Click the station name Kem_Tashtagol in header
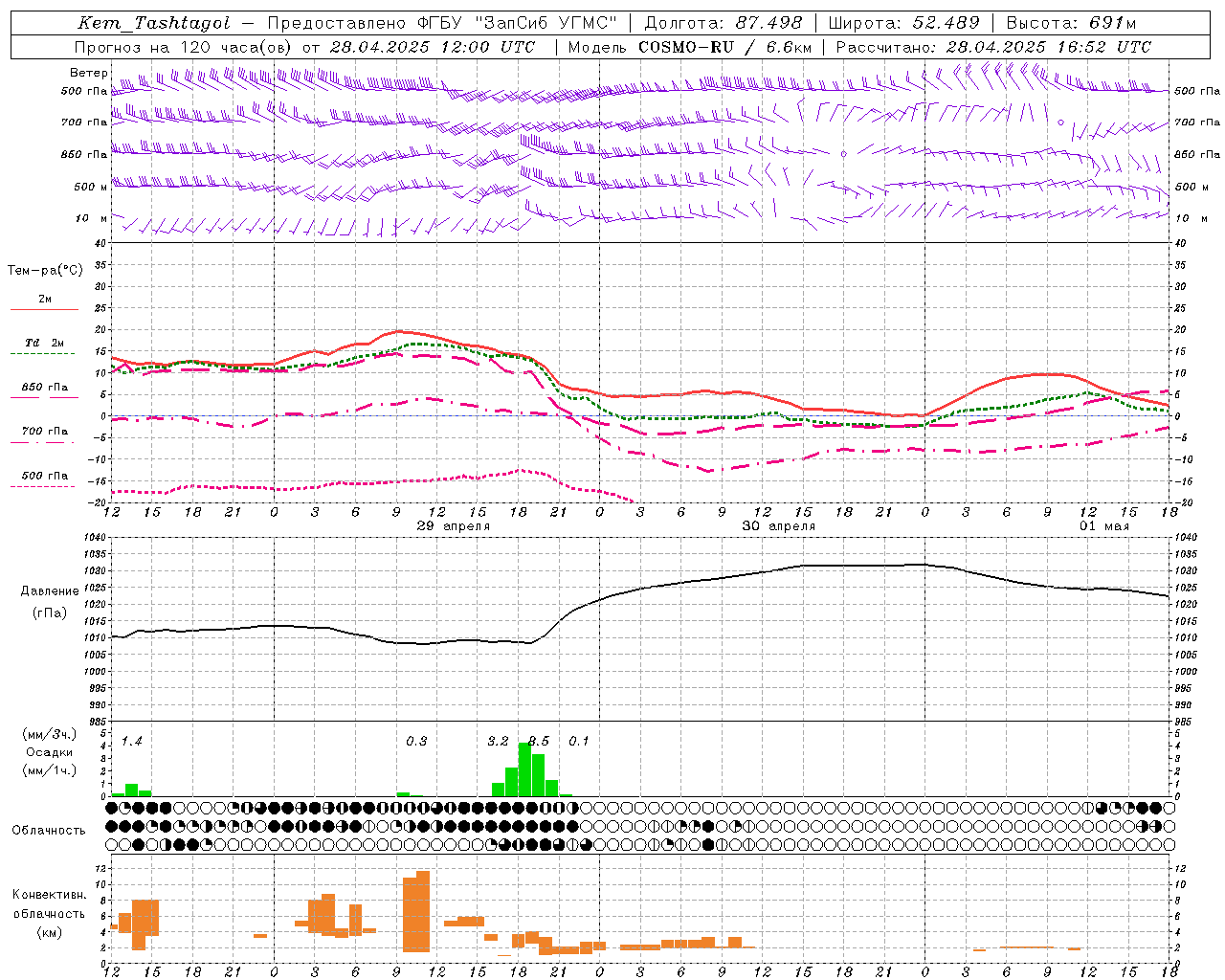This screenshot has width=1225, height=980. (154, 23)
